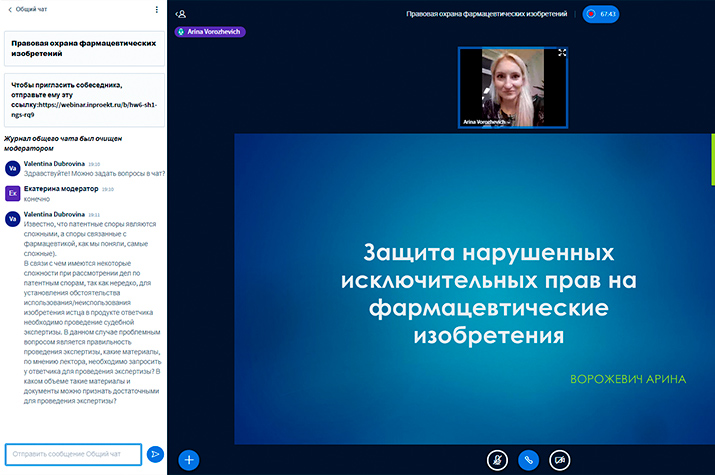Make Arina's webcam fullscreen
The width and height of the screenshot is (715, 475).
coord(562,53)
